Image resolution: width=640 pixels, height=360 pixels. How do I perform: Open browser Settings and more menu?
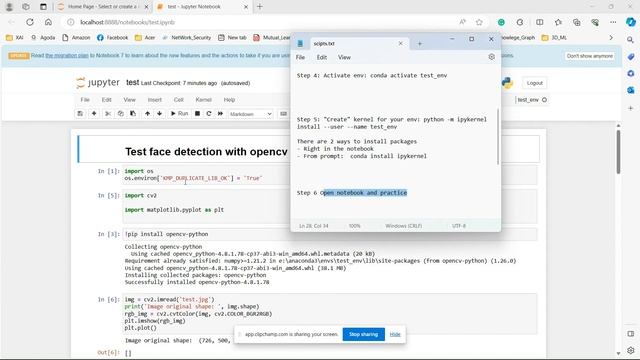pos(613,22)
